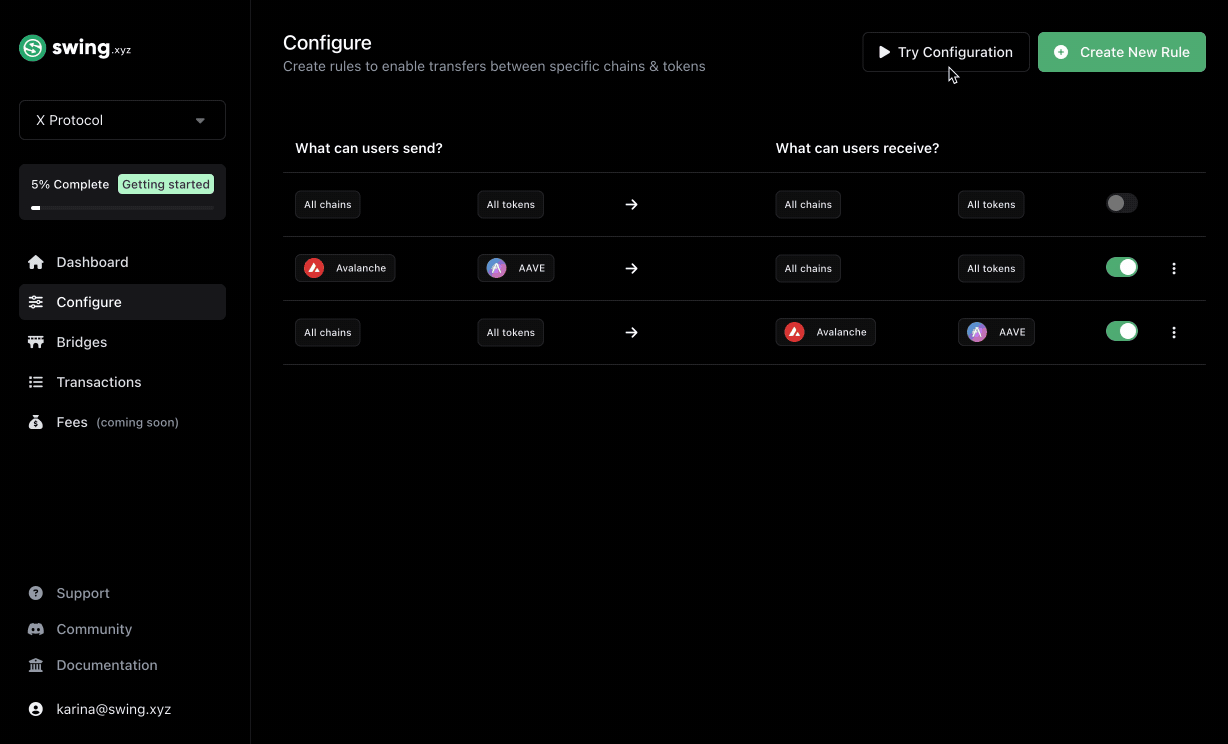
Task: Click the Swing logo icon
Action: coord(33,48)
